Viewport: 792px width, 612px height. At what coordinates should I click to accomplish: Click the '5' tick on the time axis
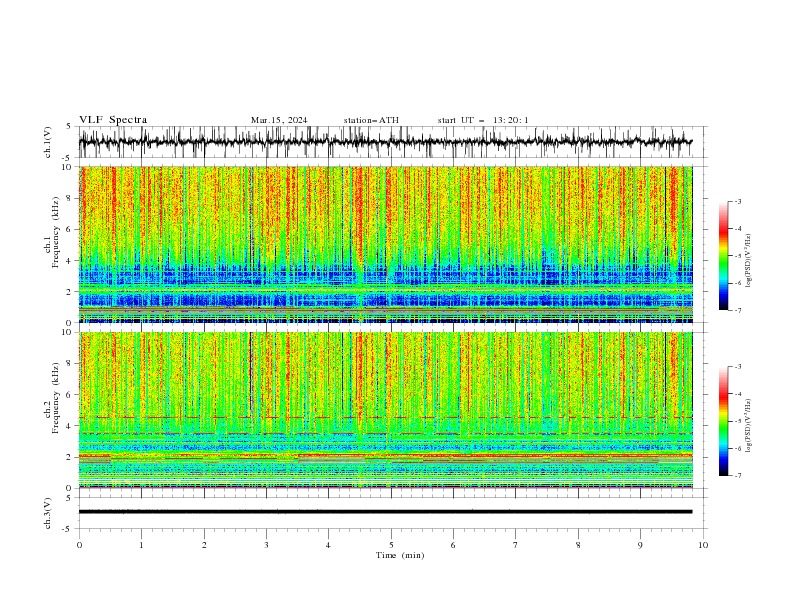pyautogui.click(x=391, y=545)
